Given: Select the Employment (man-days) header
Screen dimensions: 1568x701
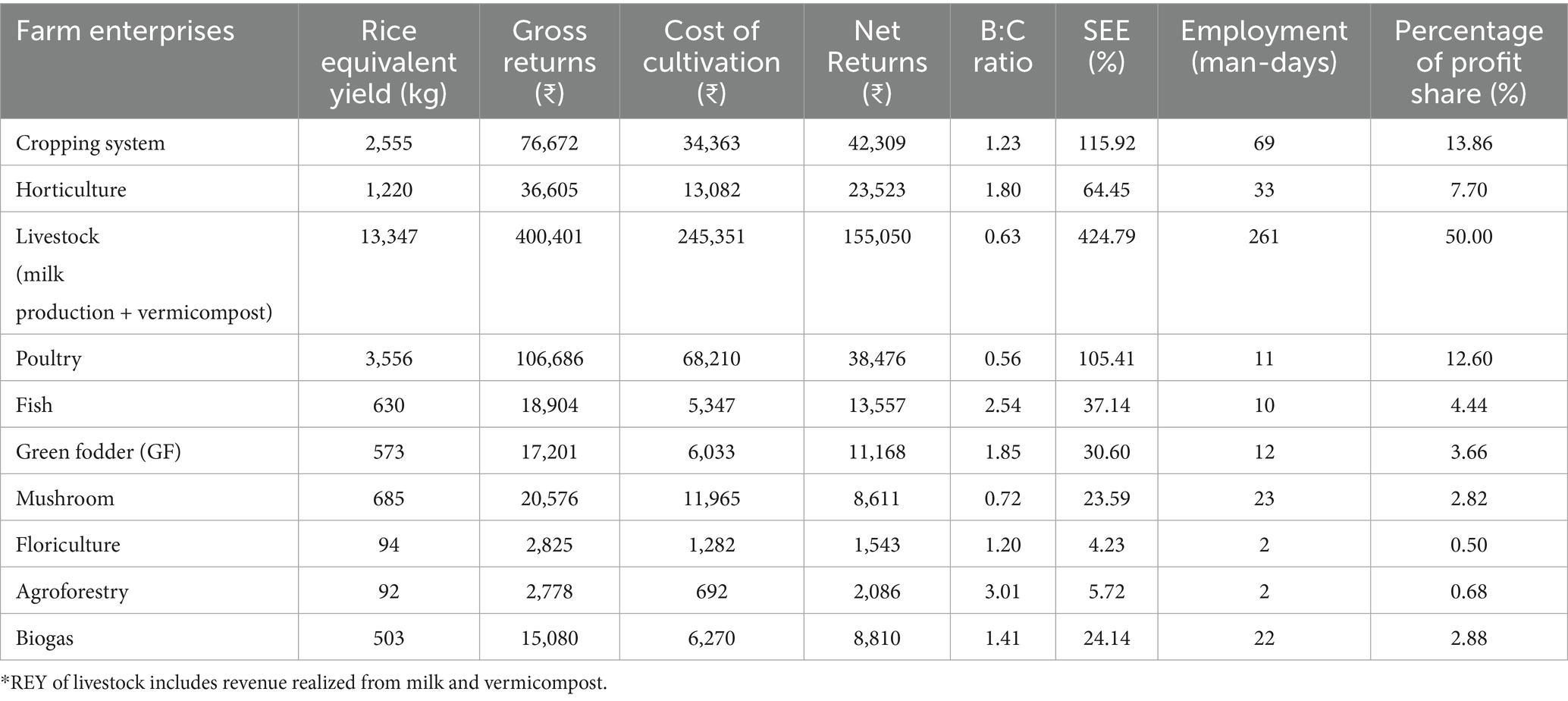Looking at the screenshot, I should point(1263,47).
